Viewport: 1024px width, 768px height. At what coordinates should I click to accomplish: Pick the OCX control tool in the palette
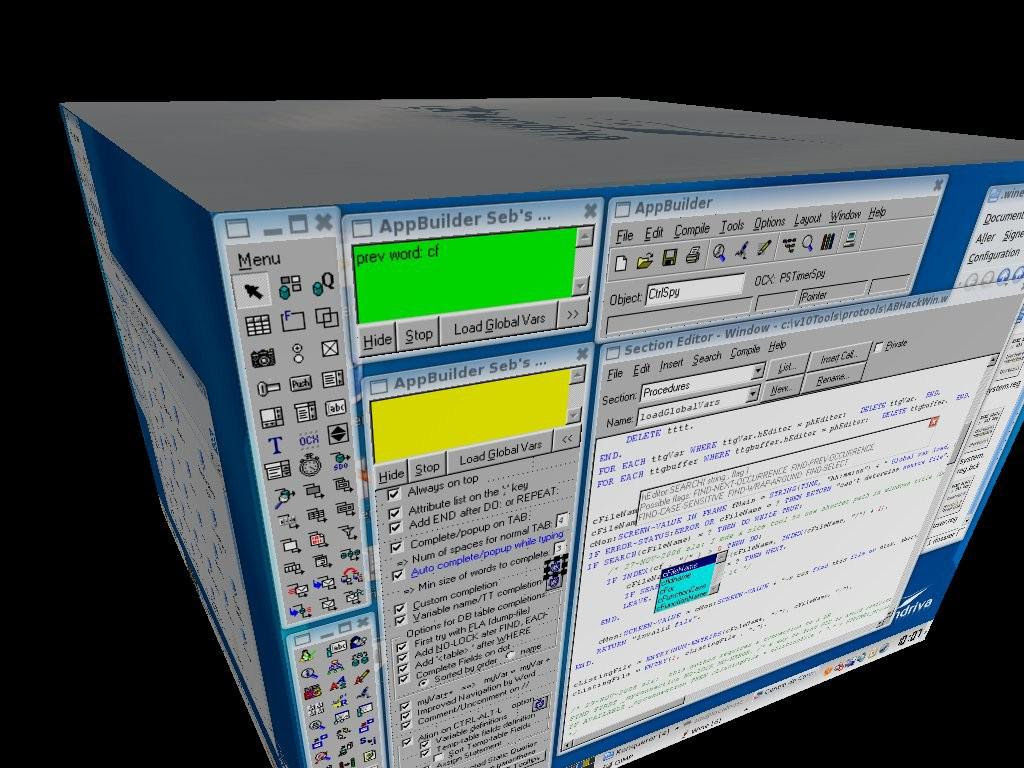click(308, 440)
